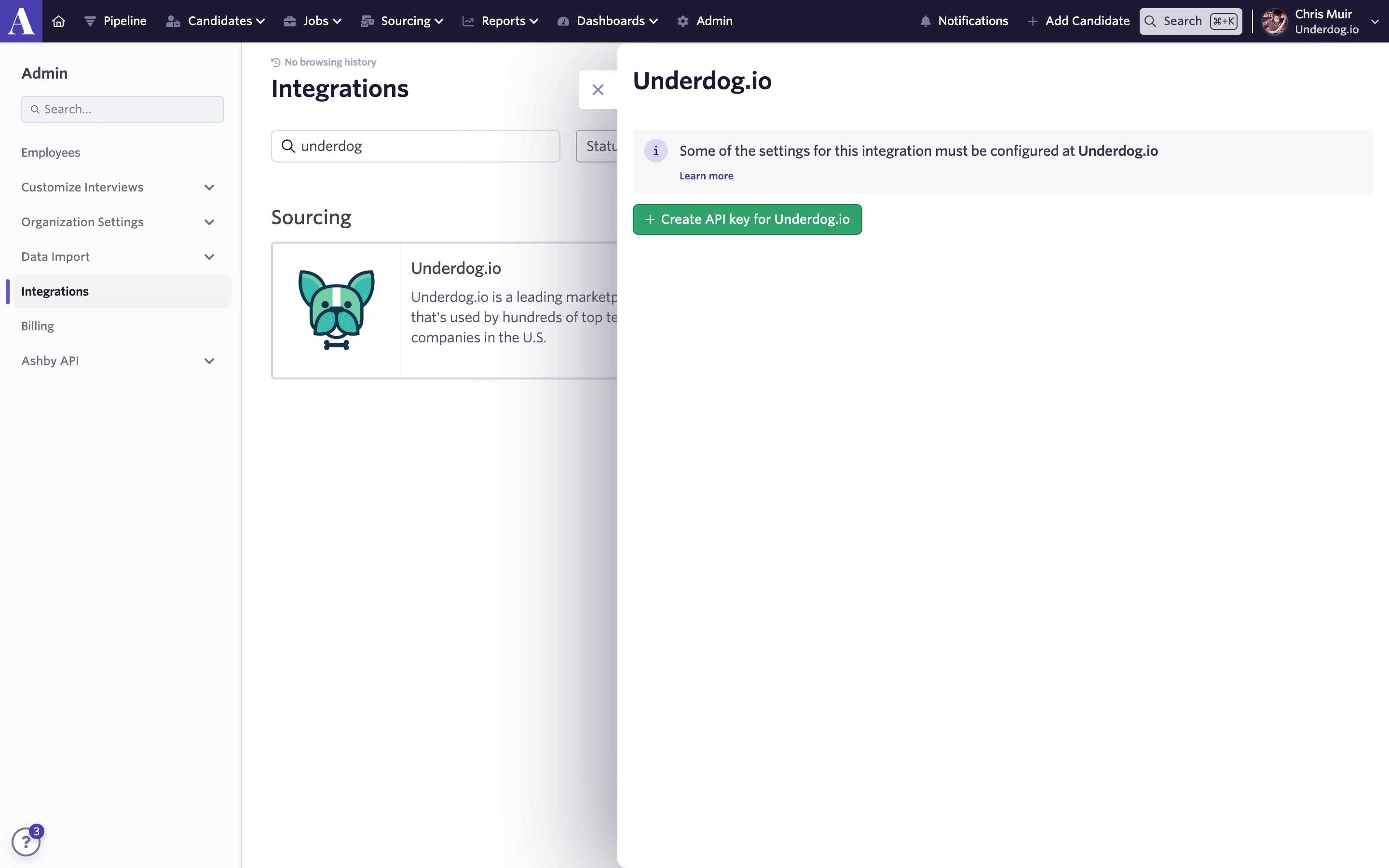The width and height of the screenshot is (1389, 868).
Task: Open the Sourcing menu
Action: (x=402, y=21)
